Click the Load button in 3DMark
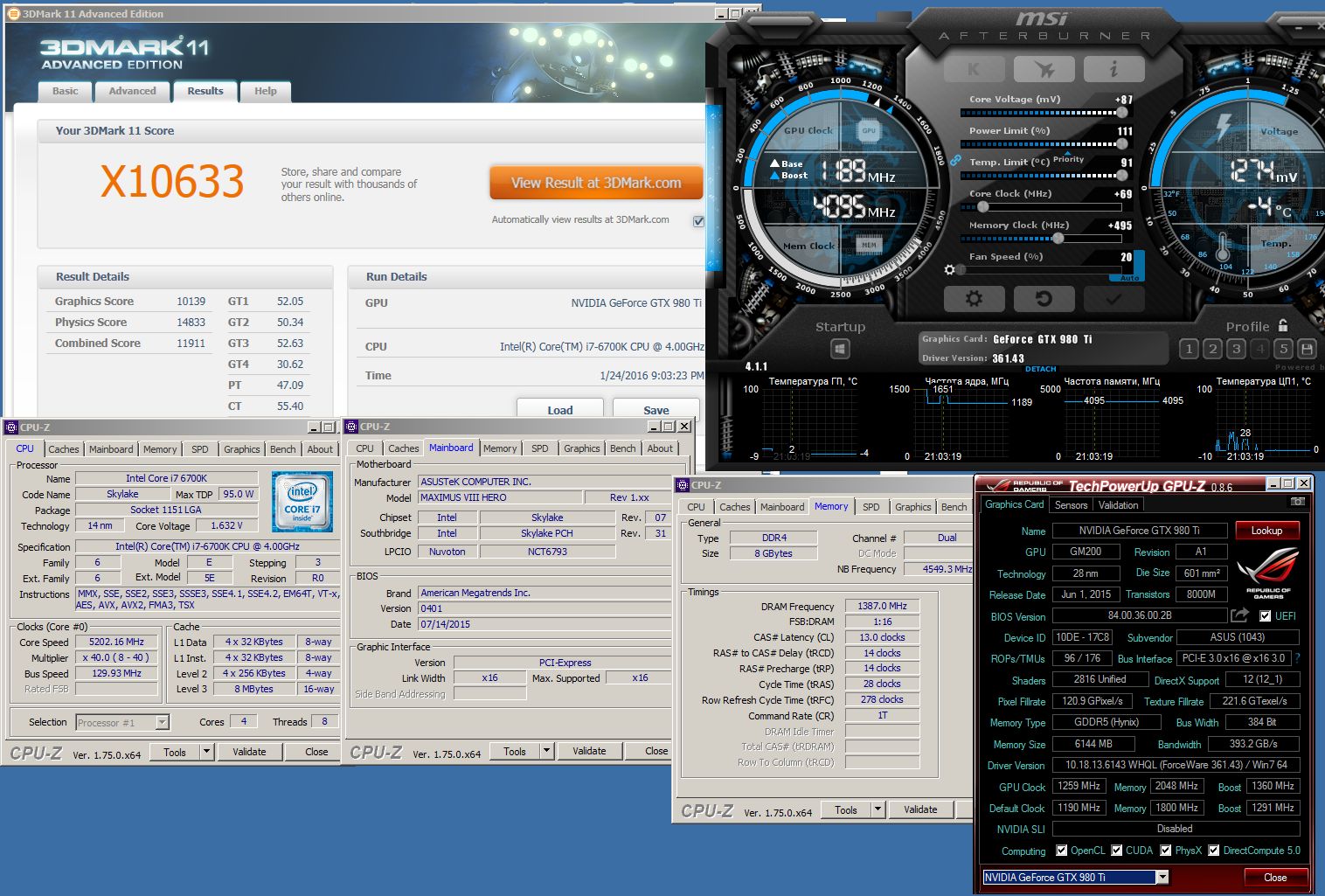Screen dimensions: 1325x896 pyautogui.click(x=560, y=409)
